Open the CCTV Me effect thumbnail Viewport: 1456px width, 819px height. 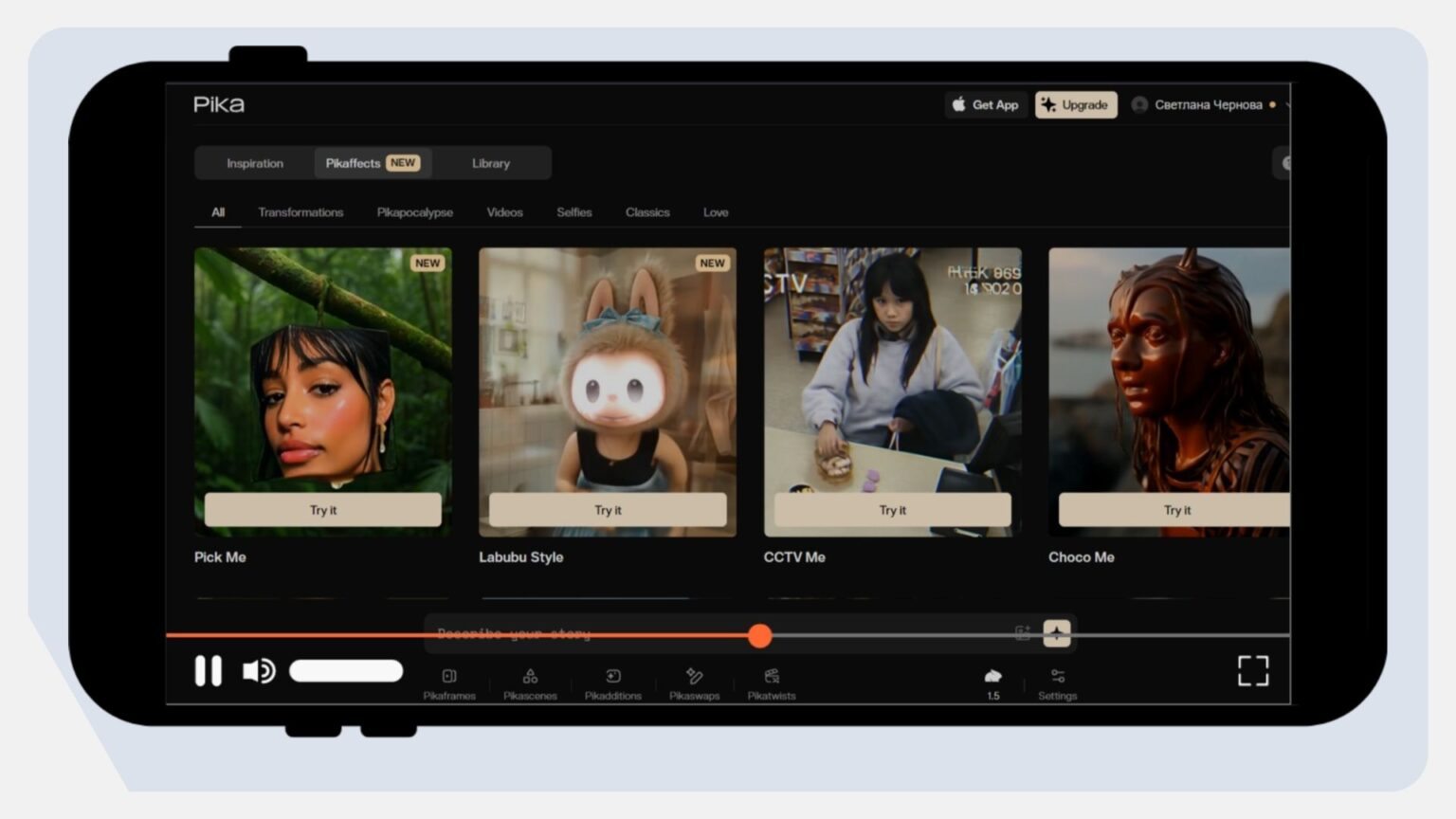tap(892, 370)
